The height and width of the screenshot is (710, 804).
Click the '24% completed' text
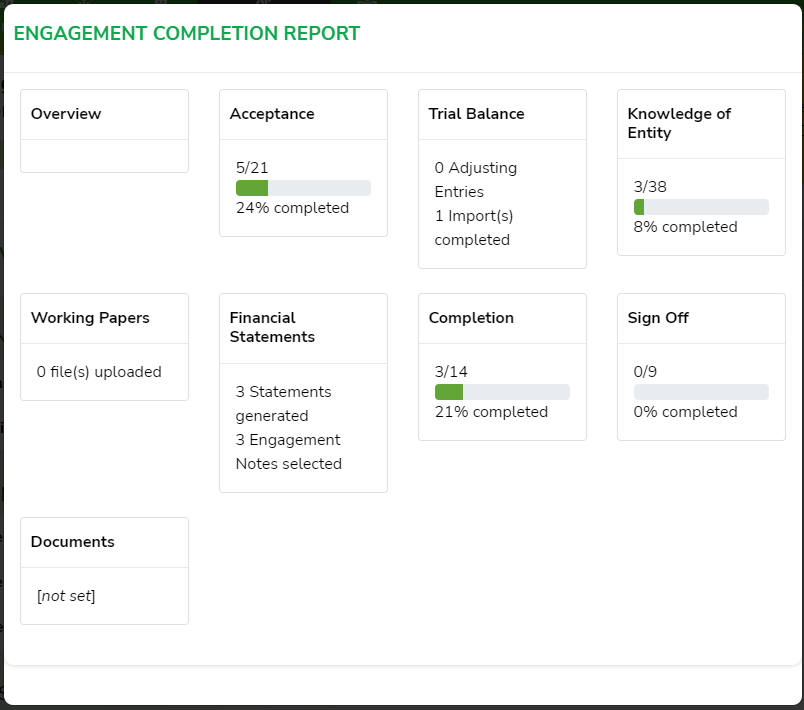pos(292,208)
